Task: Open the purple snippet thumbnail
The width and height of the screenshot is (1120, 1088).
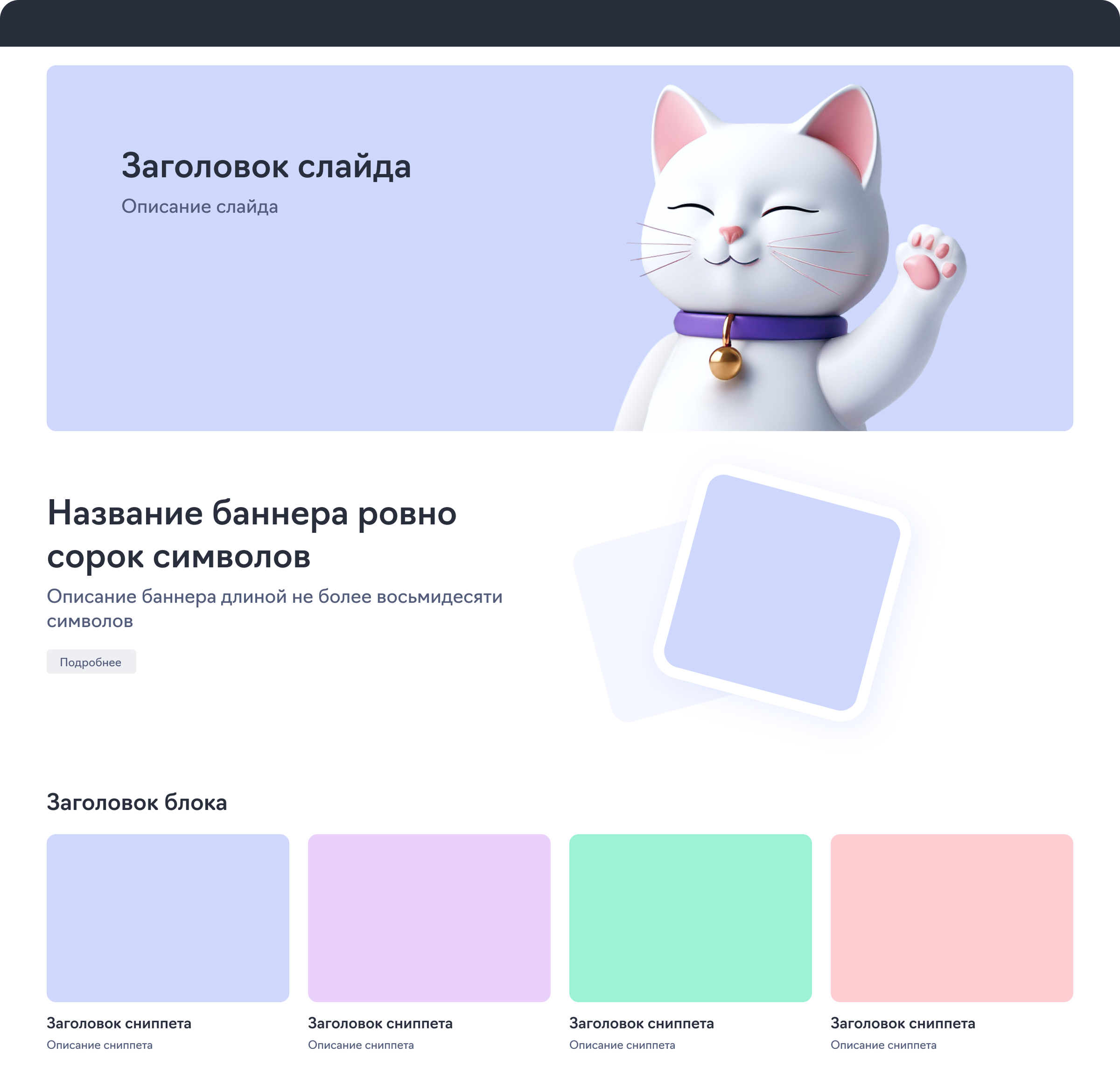Action: (x=429, y=918)
